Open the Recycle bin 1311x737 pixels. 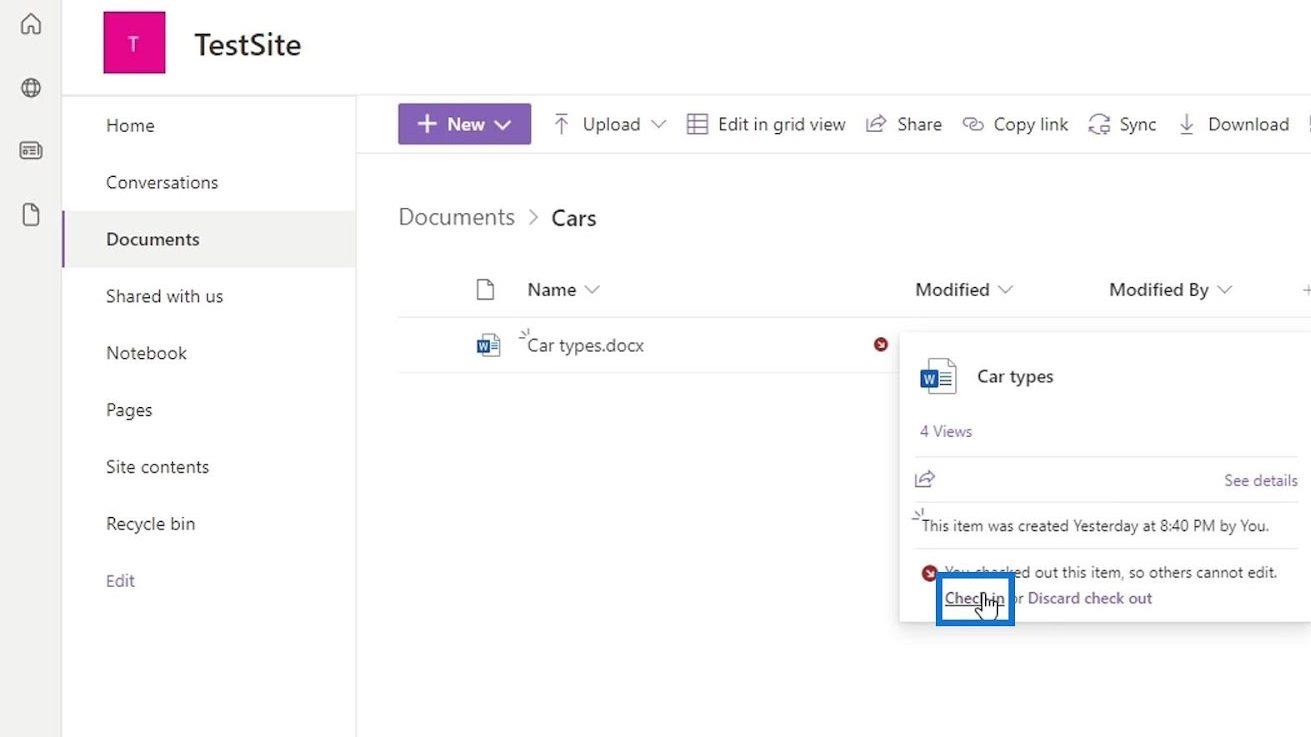pyautogui.click(x=151, y=524)
